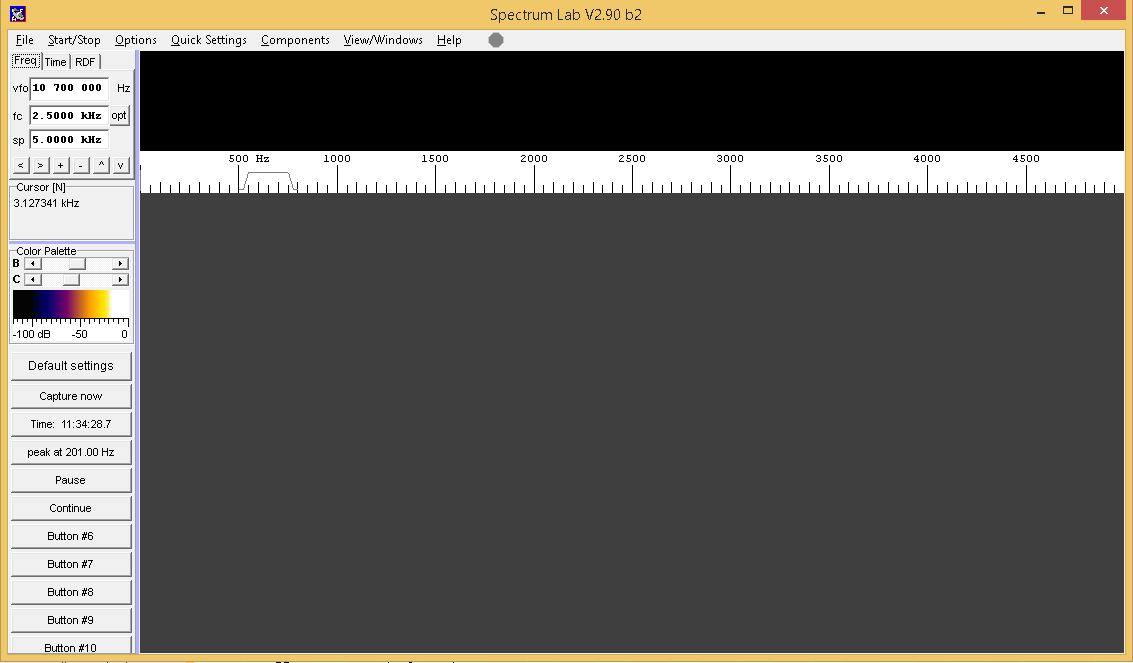The height and width of the screenshot is (663, 1133).
Task: Click the brightness B slider thumb
Action: [x=76, y=264]
